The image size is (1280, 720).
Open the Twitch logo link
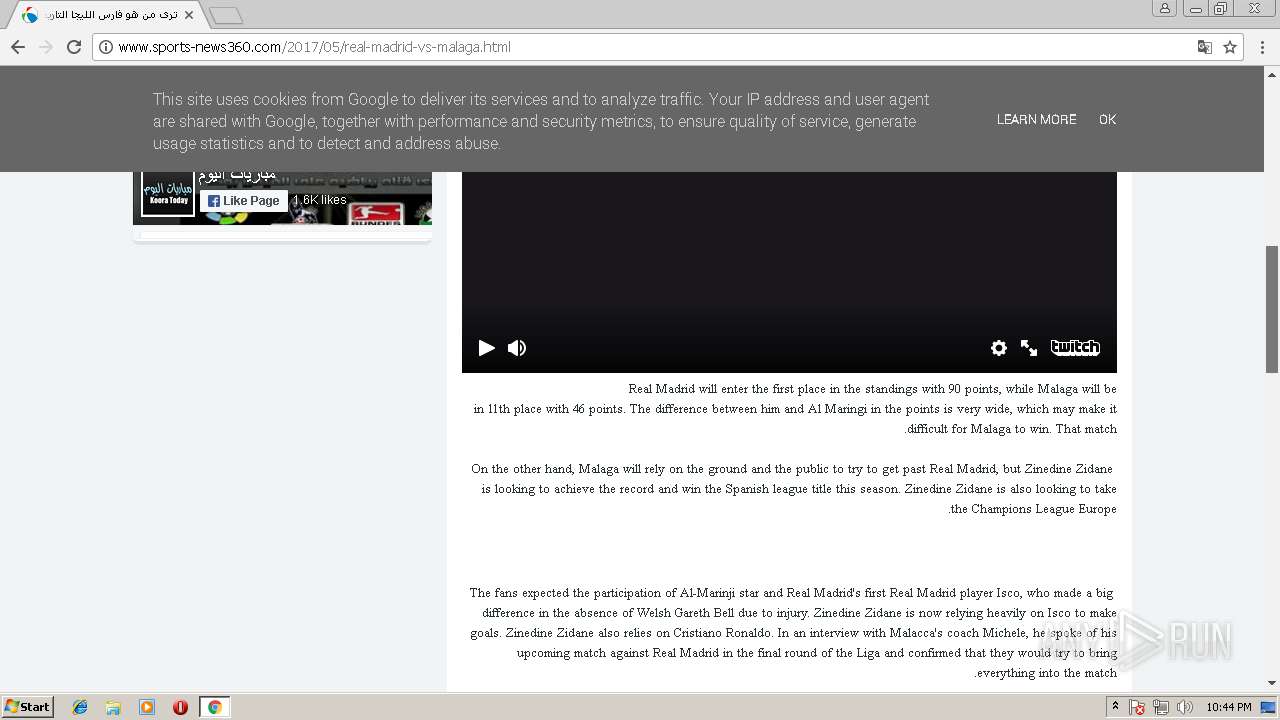(1075, 348)
